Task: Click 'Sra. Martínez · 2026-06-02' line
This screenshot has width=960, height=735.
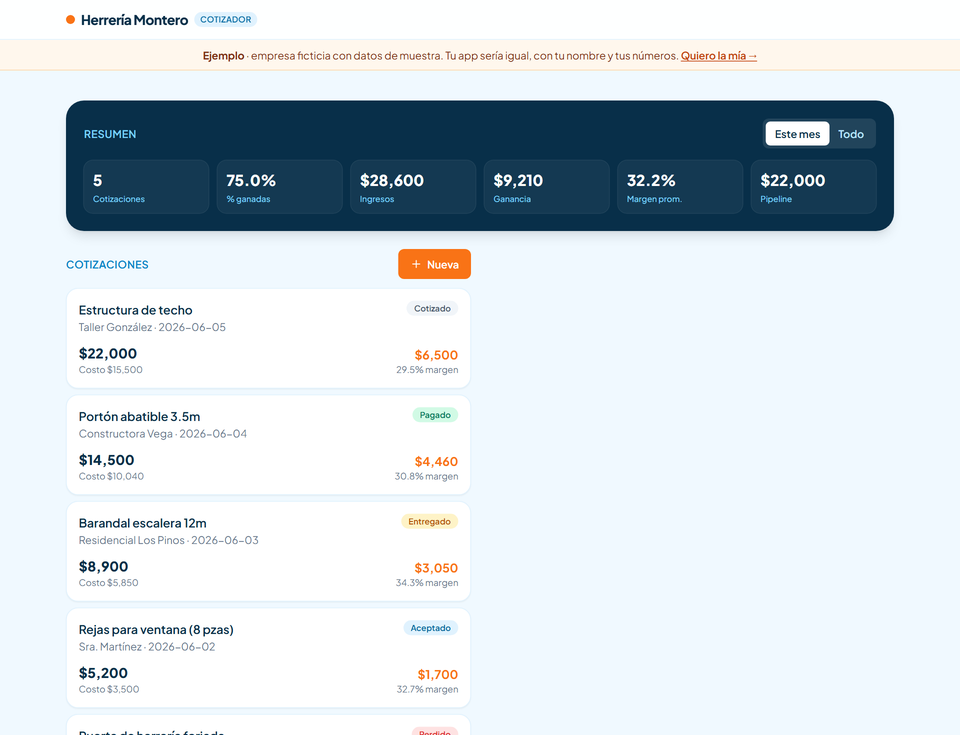Action: click(x=147, y=647)
